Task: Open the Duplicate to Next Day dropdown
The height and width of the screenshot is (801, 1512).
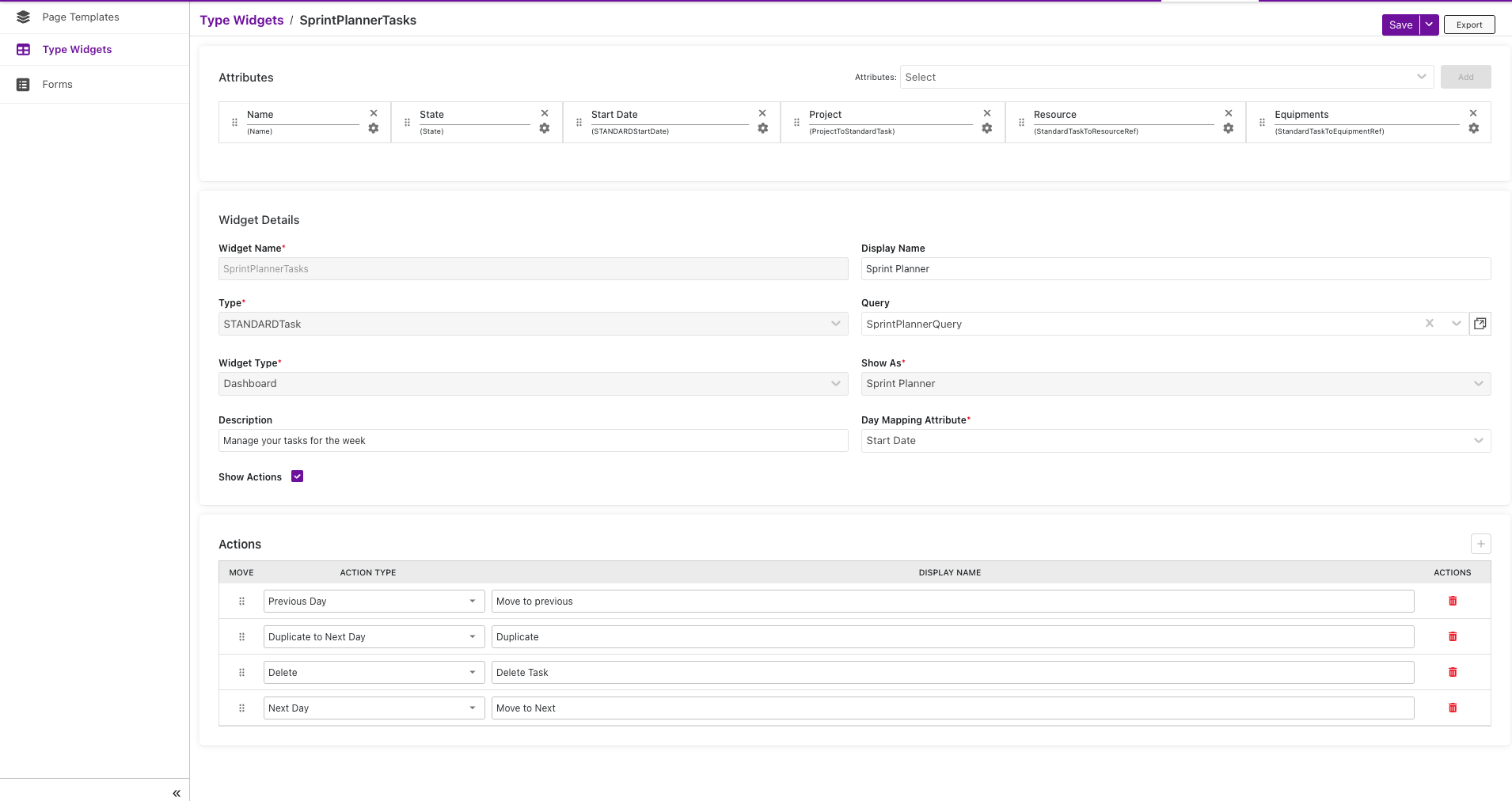Action: click(374, 637)
